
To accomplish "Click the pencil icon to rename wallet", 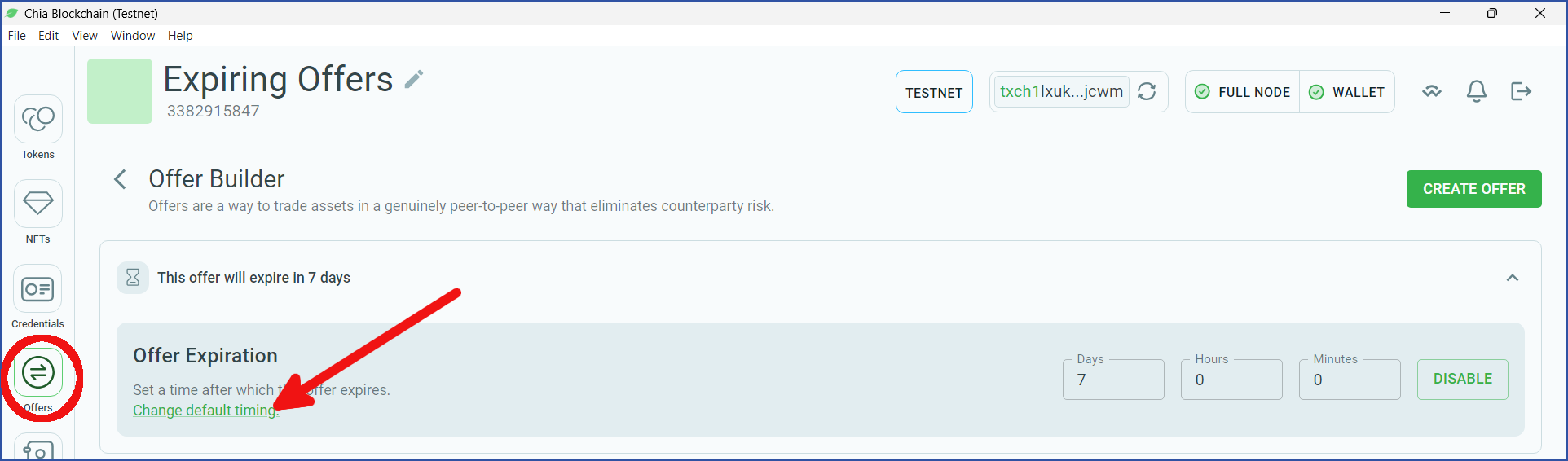I will tap(414, 79).
